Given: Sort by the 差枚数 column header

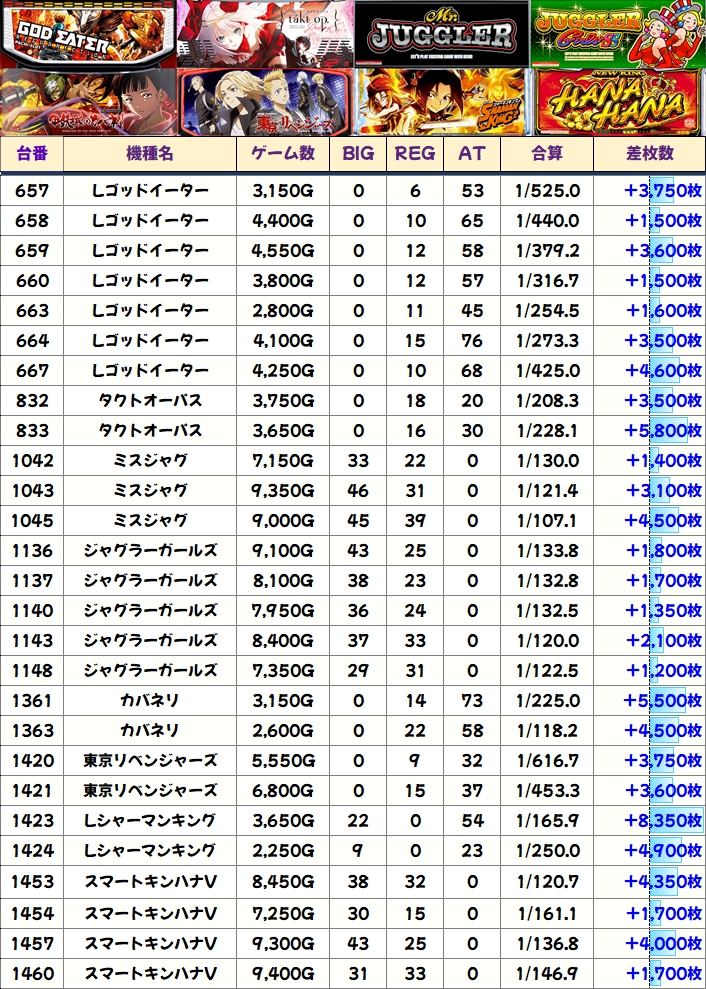Looking at the screenshot, I should 650,155.
